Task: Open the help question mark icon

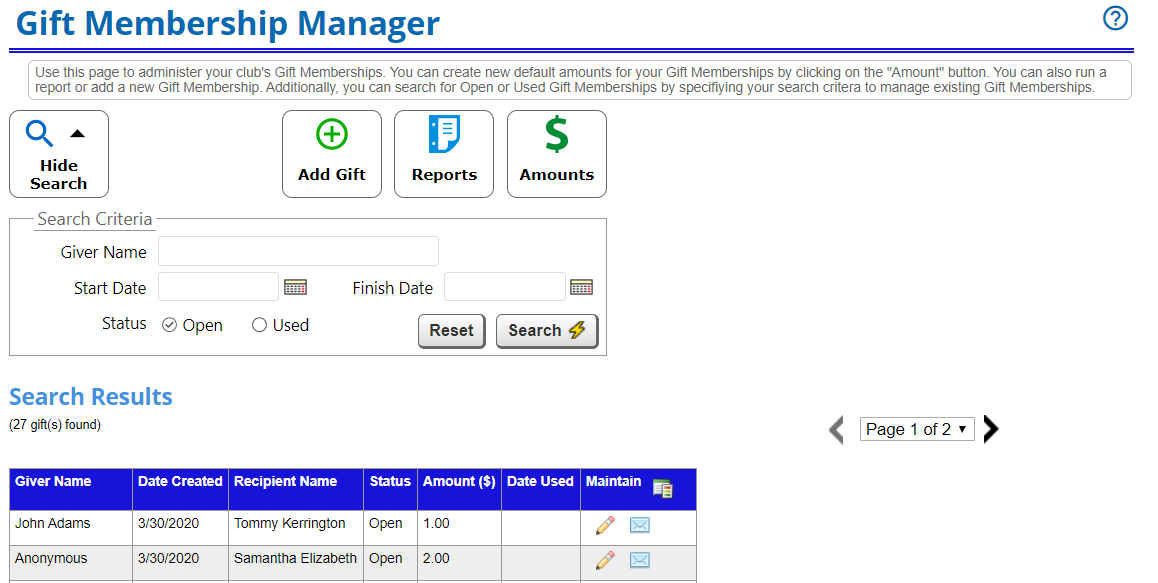Action: (1115, 18)
